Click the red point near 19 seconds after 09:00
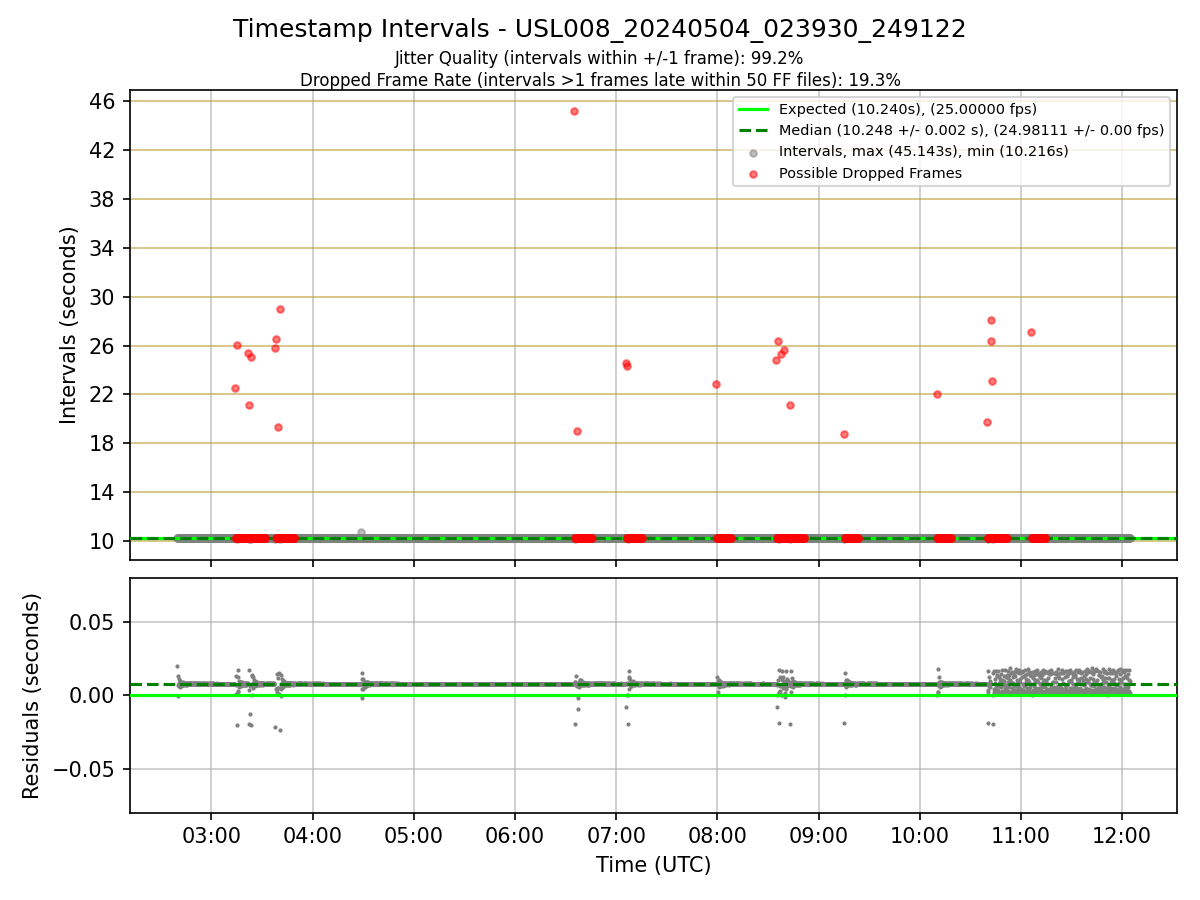Screen dimensions: 1200x900 [844, 434]
